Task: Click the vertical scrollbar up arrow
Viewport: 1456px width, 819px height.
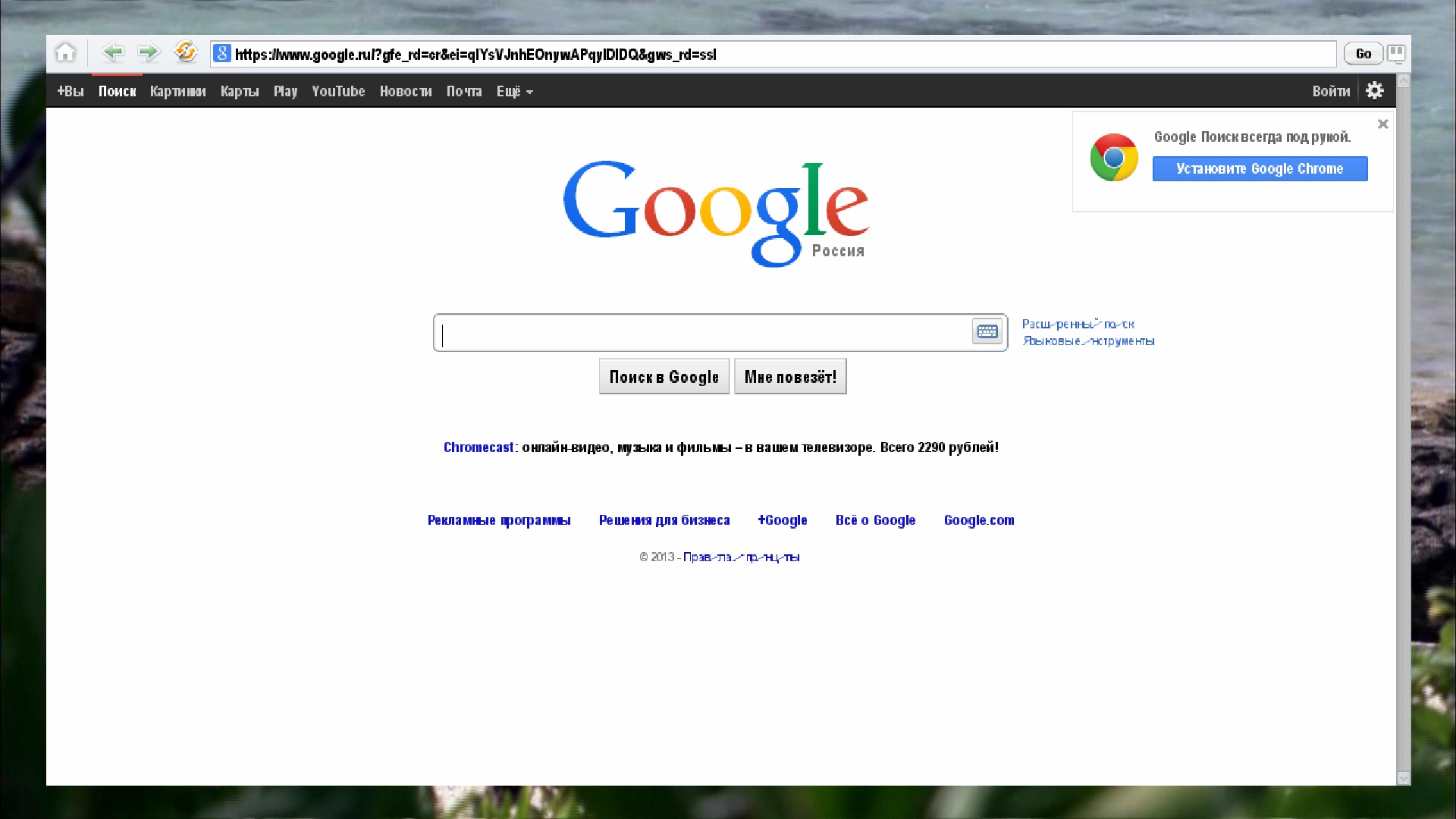Action: tap(1404, 80)
